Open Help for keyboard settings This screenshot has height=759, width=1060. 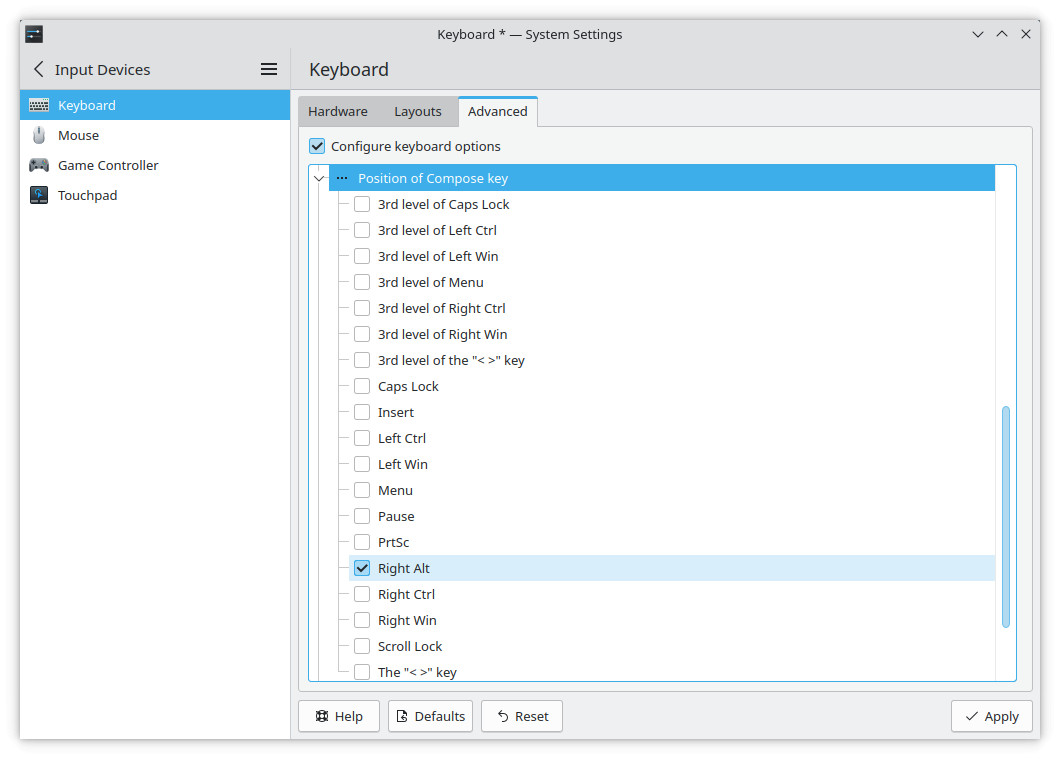tap(339, 716)
